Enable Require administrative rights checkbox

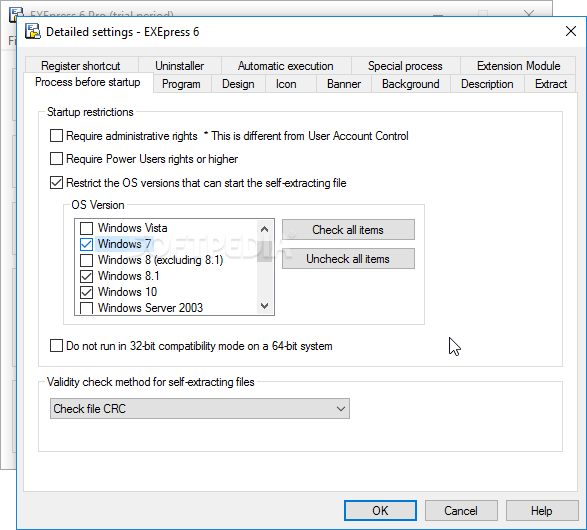56,135
